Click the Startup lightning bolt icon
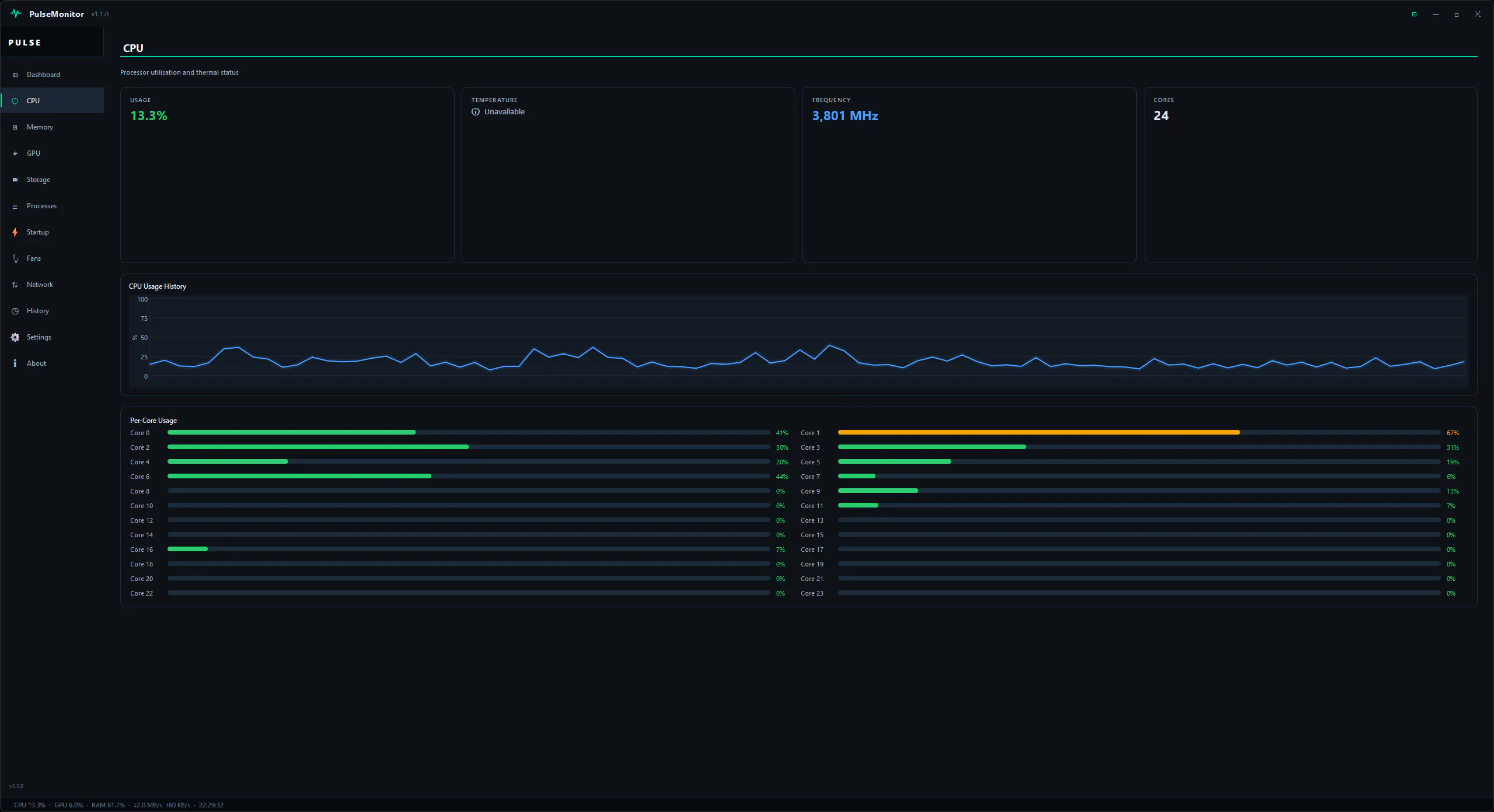Image resolution: width=1494 pixels, height=812 pixels. 15,232
